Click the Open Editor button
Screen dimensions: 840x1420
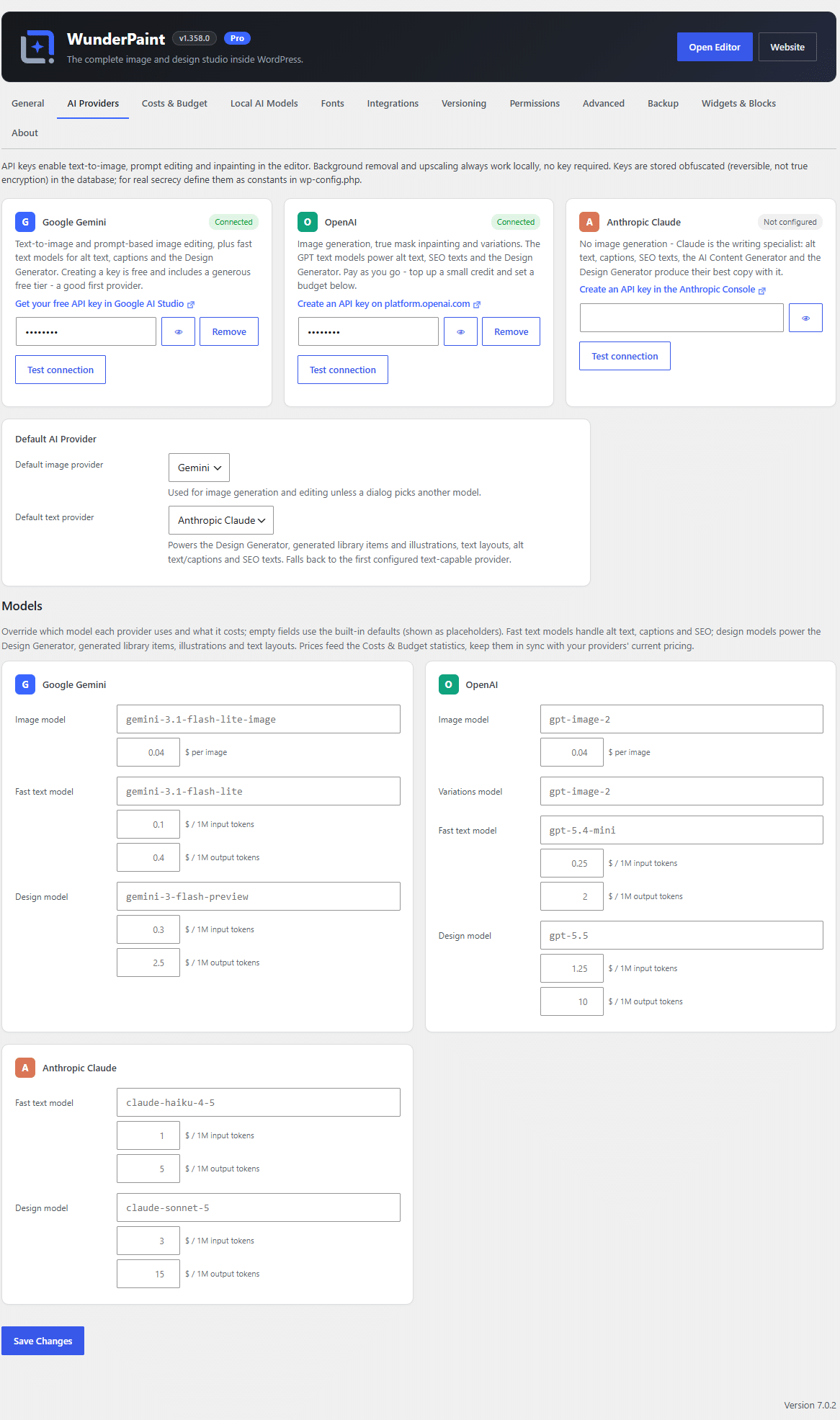(x=715, y=47)
